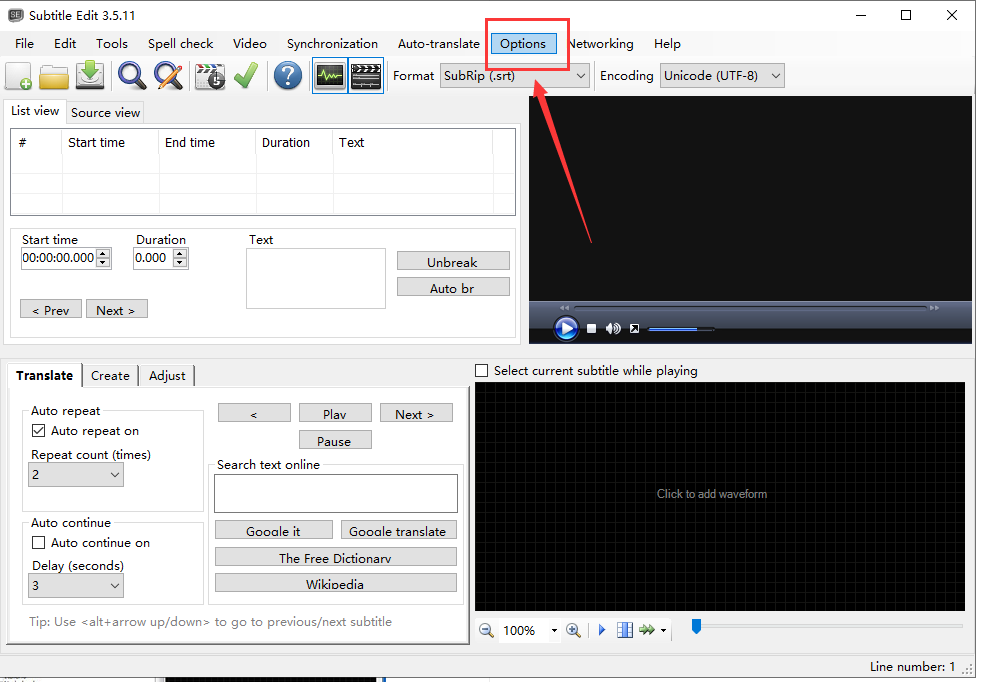
Task: Click the Google translate button
Action: coord(399,530)
